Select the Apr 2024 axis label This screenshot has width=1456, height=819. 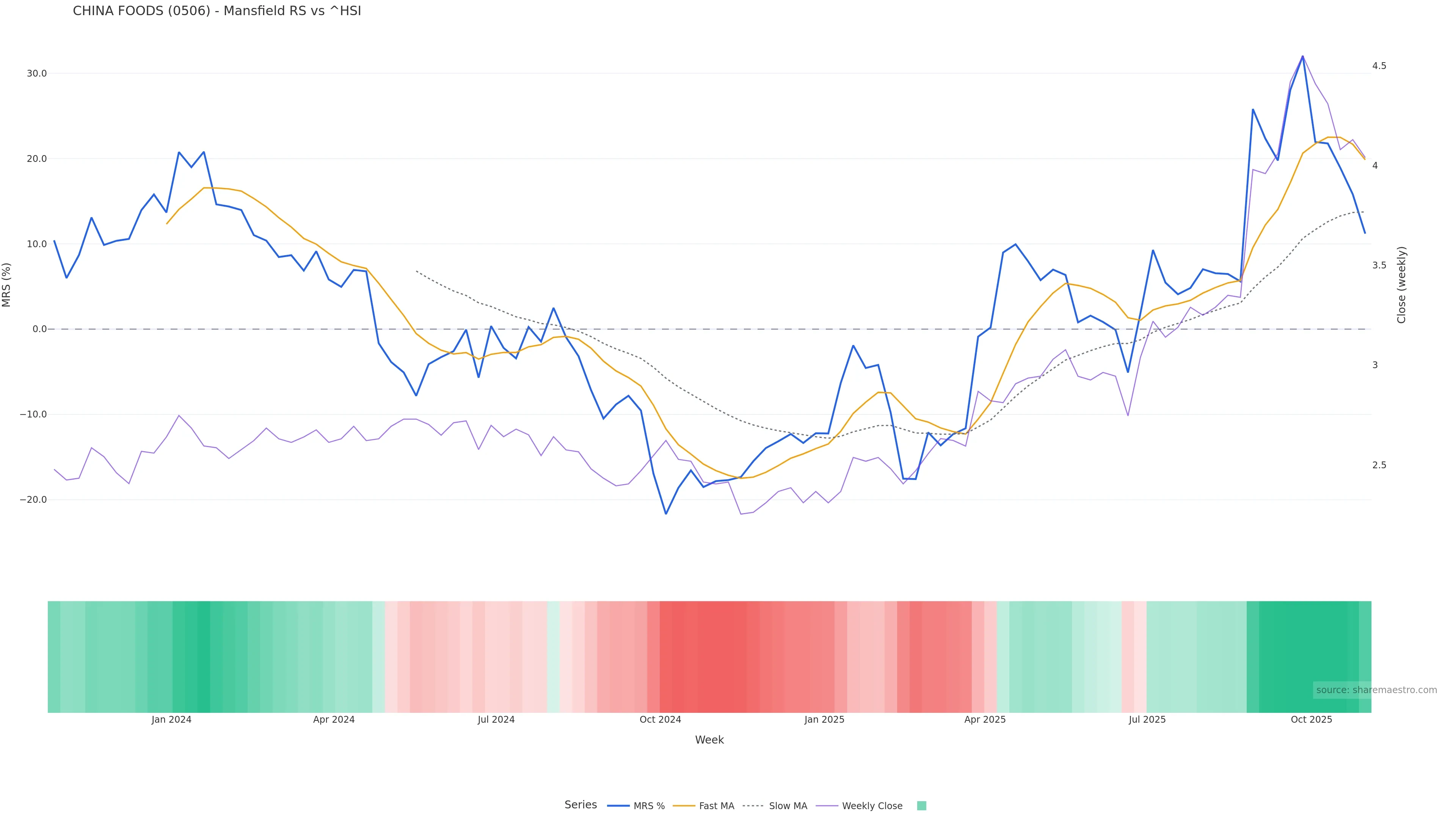[334, 720]
